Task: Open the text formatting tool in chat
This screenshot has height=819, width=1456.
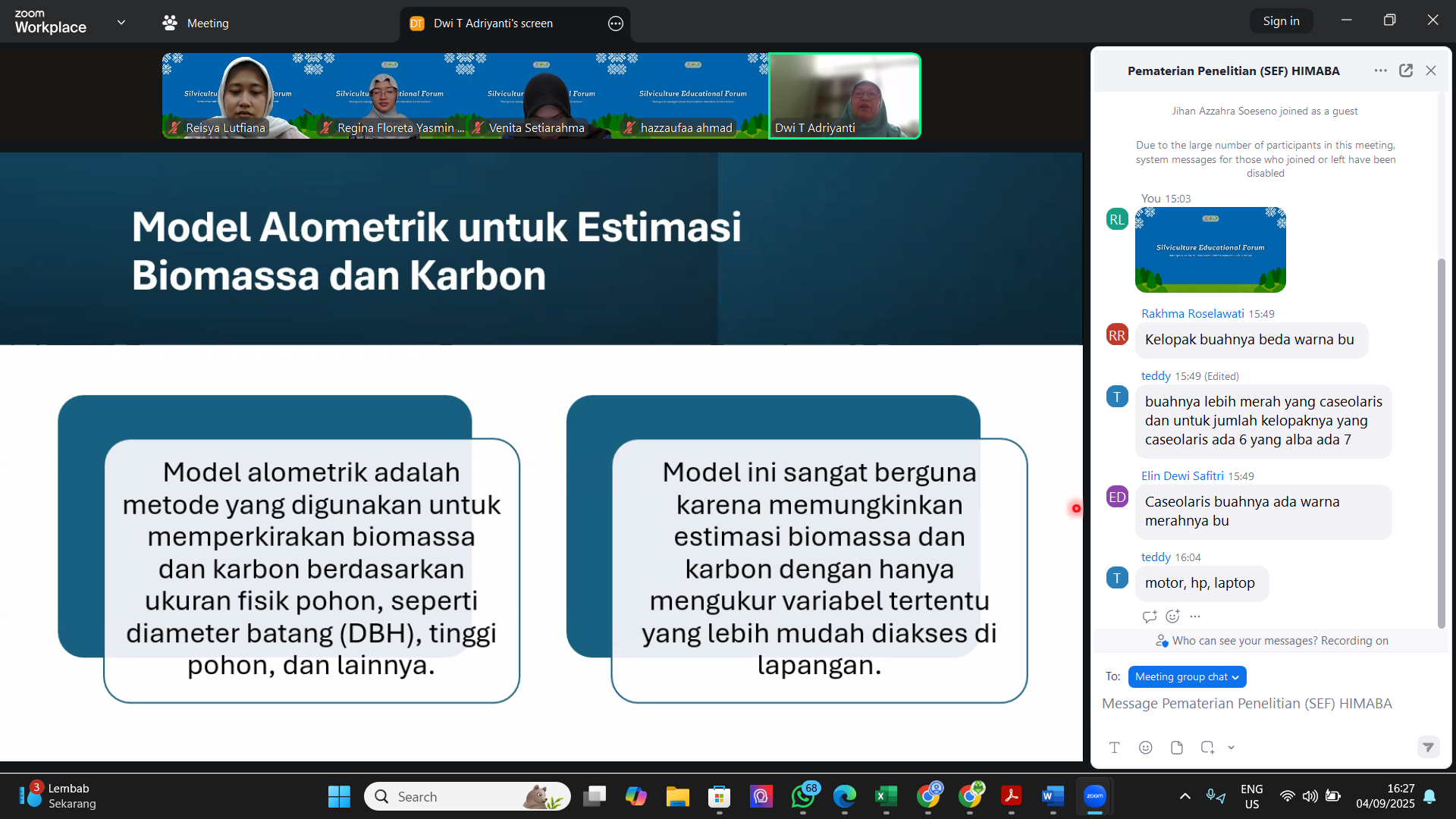Action: coord(1114,748)
